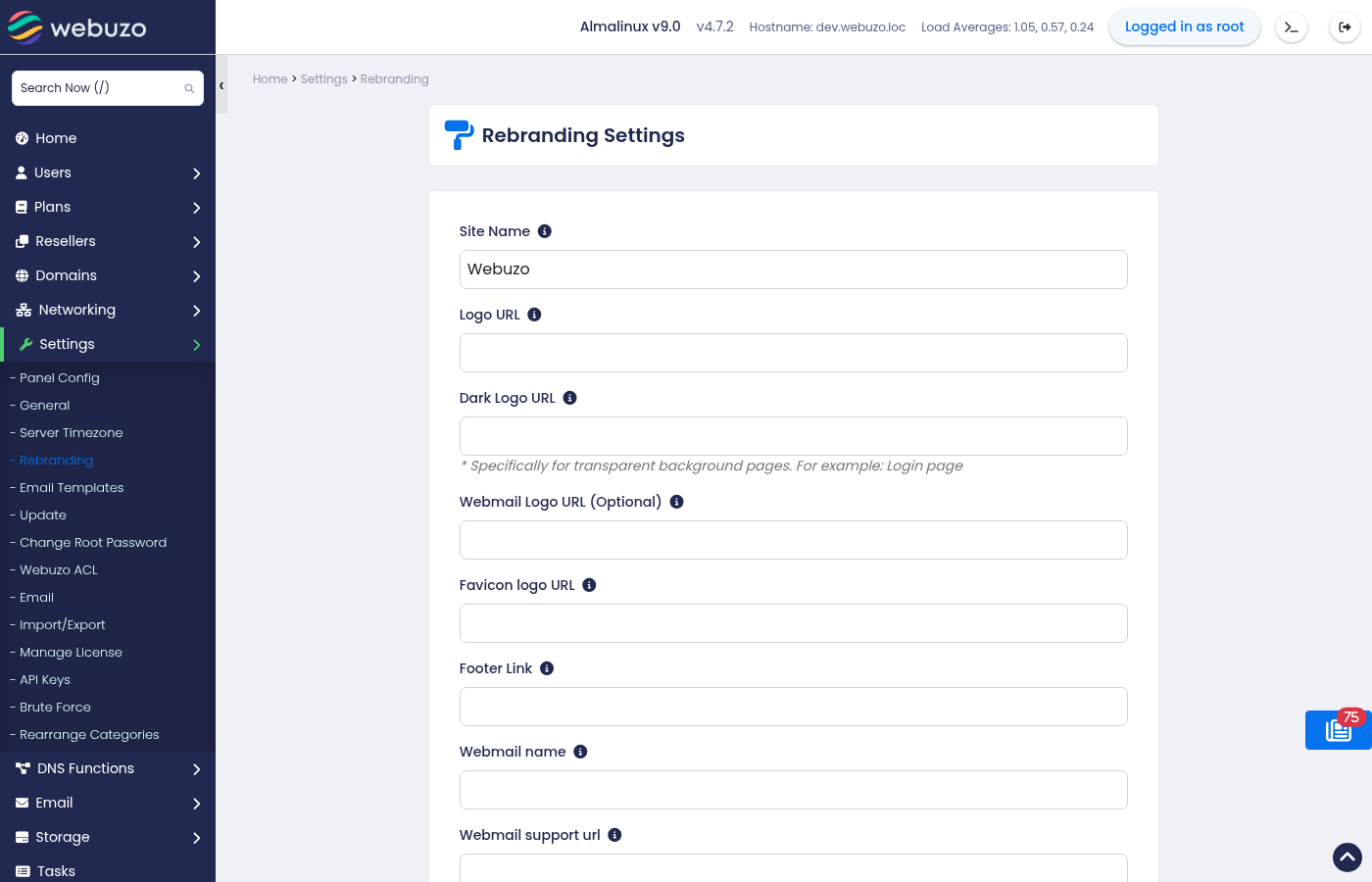Click the DNS Functions icon
Image resolution: width=1372 pixels, height=882 pixels.
coord(24,768)
